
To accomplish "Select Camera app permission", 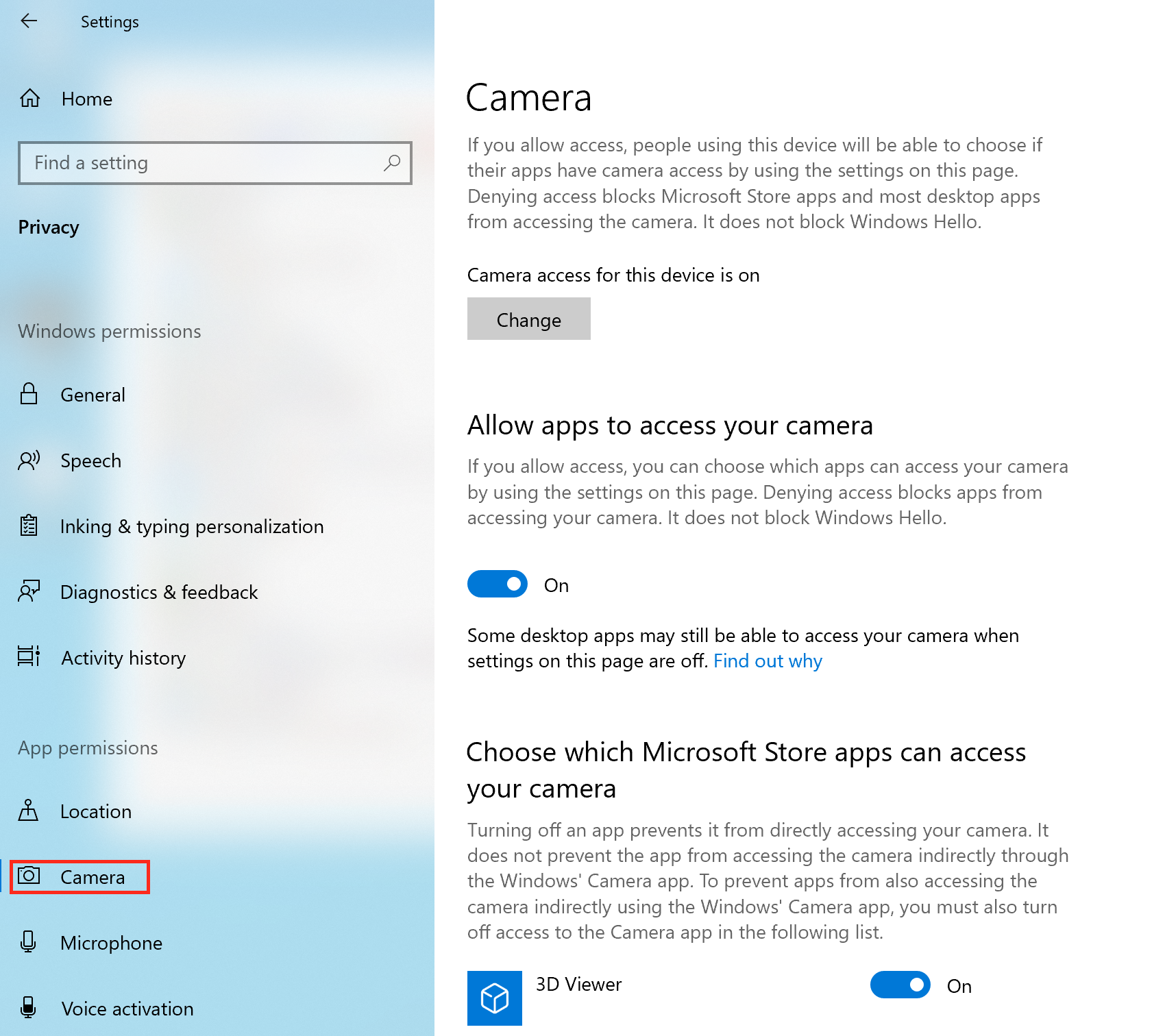I will (x=93, y=877).
